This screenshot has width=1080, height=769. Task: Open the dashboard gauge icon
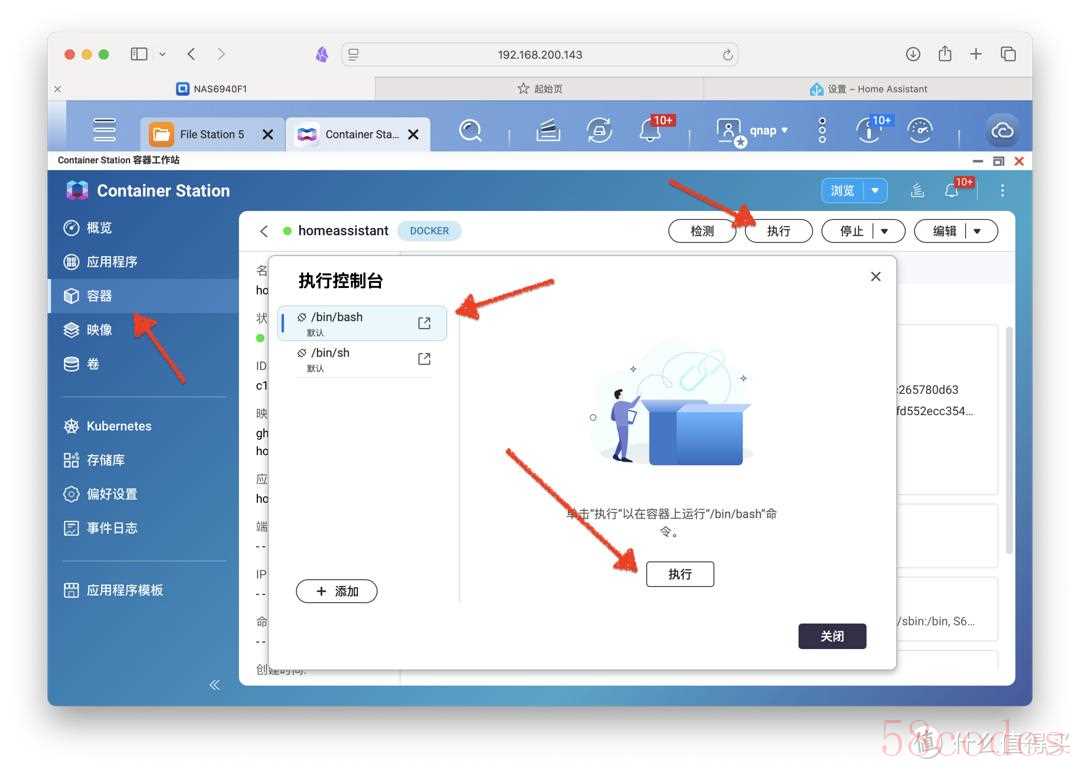(920, 130)
